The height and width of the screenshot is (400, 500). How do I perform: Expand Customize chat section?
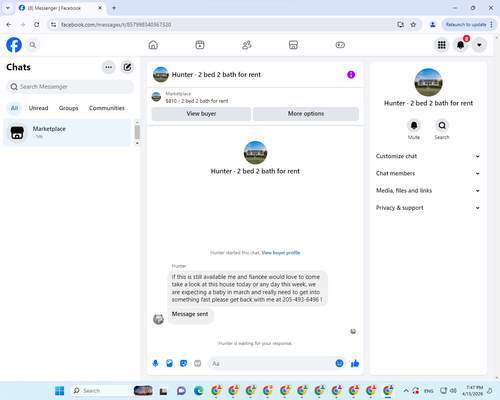(x=428, y=156)
